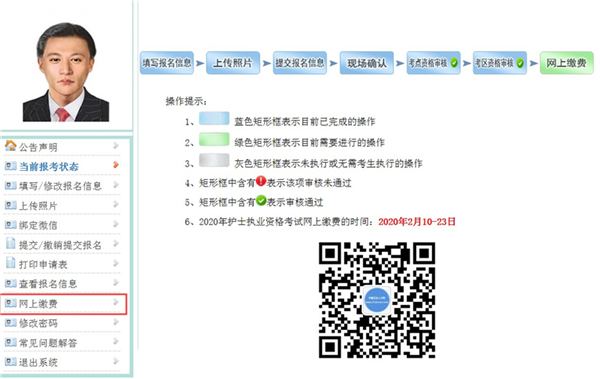Image resolution: width=600 pixels, height=379 pixels.
Task: Click the icon beside 网上缴费 in sidebar
Action: pos(10,303)
